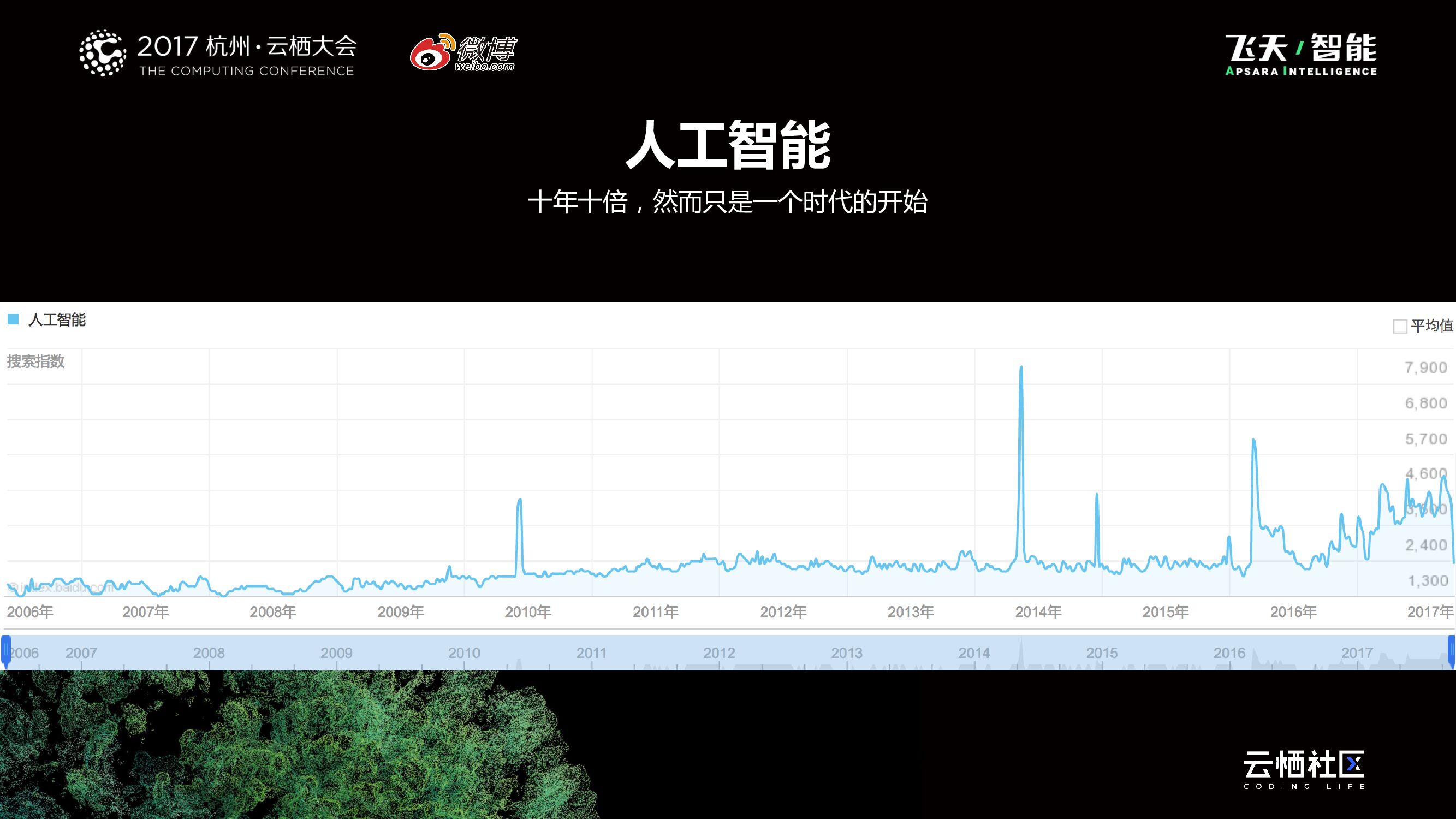Image resolution: width=1456 pixels, height=819 pixels.
Task: Click 2012 on the range selector bar
Action: tap(719, 653)
